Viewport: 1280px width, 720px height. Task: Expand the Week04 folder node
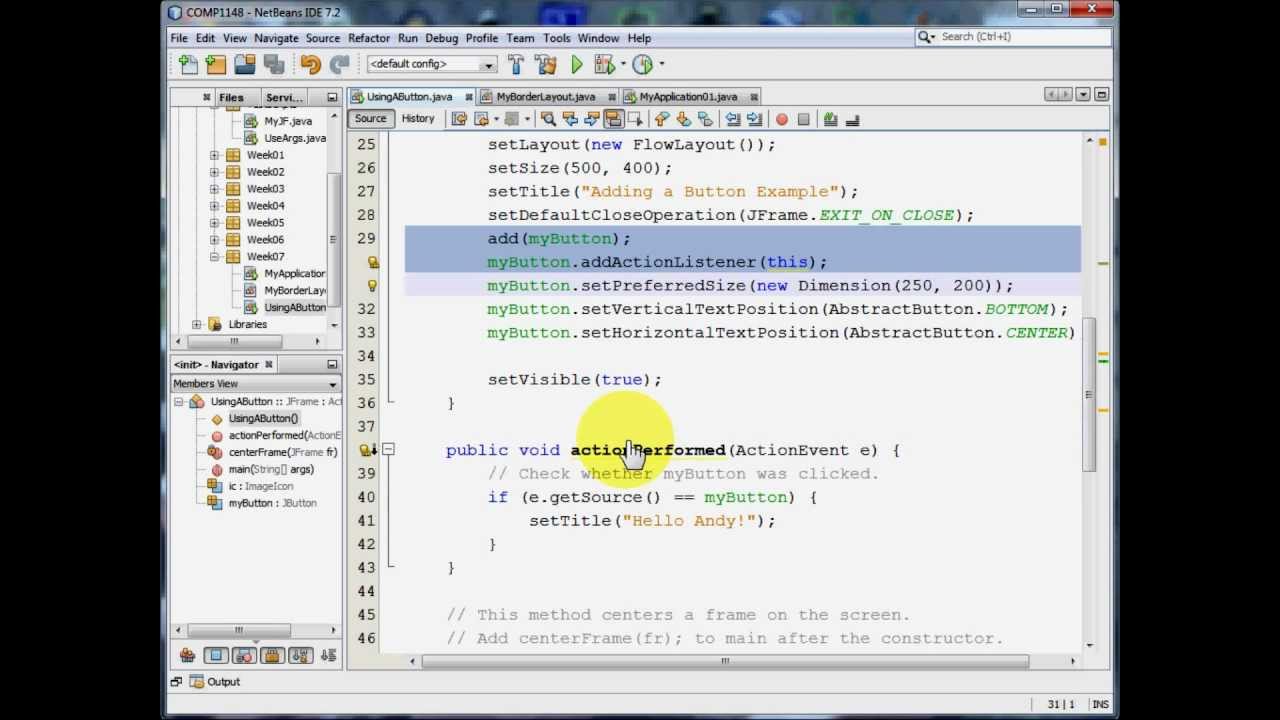click(x=214, y=206)
